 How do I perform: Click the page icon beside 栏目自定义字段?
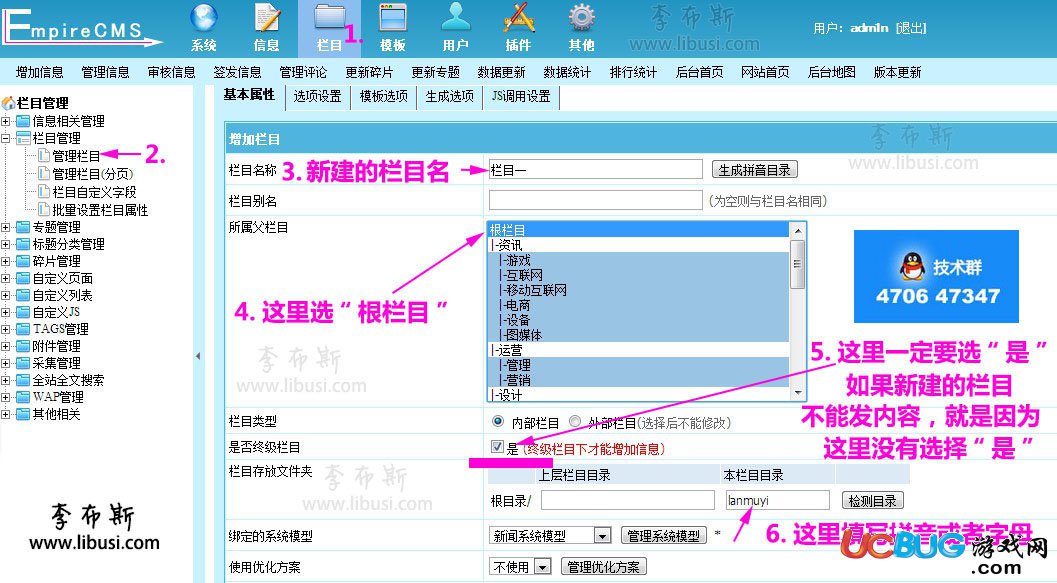44,192
